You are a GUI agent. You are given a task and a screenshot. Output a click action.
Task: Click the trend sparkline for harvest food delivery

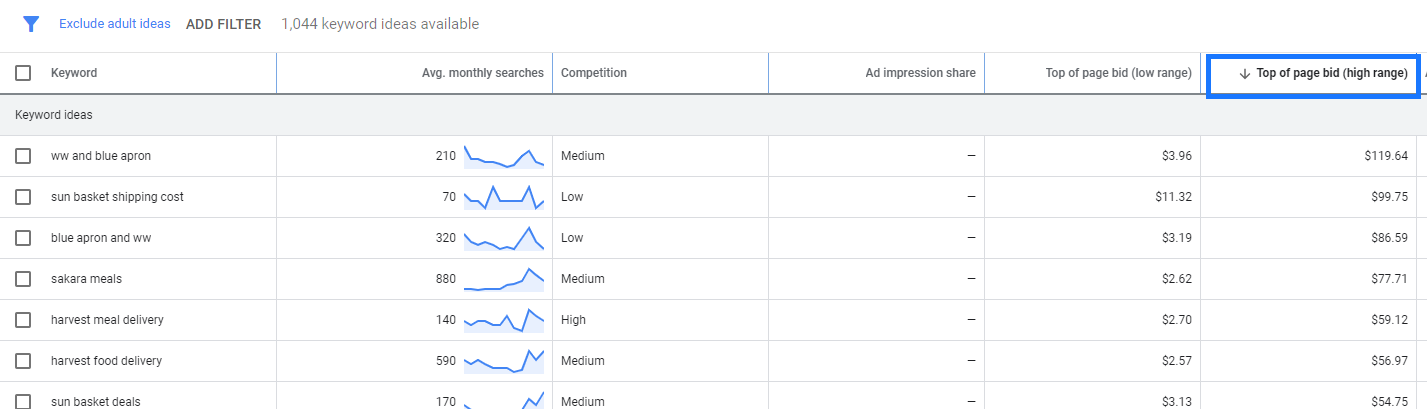point(503,361)
